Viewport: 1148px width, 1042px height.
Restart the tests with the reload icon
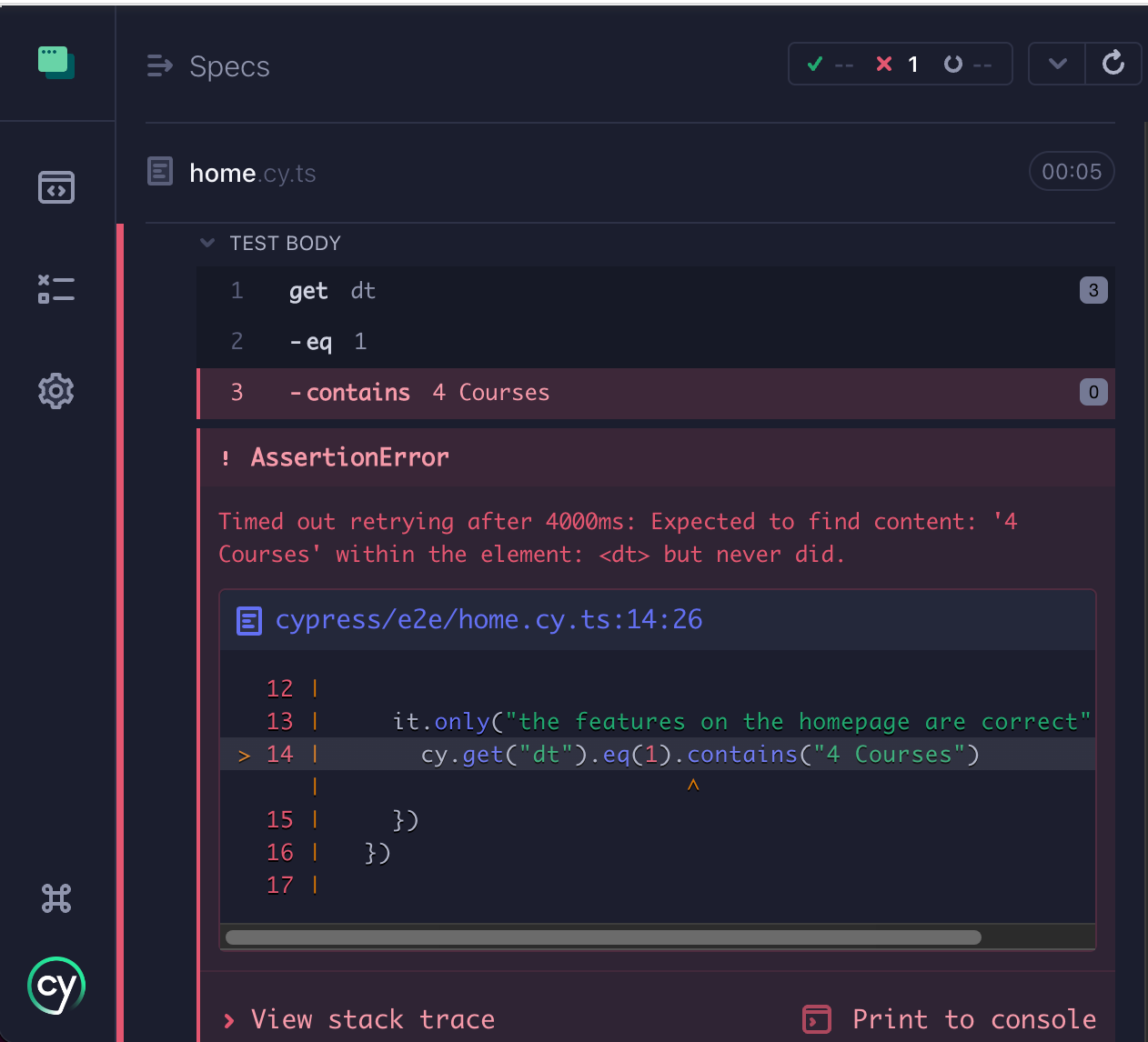pos(1113,64)
